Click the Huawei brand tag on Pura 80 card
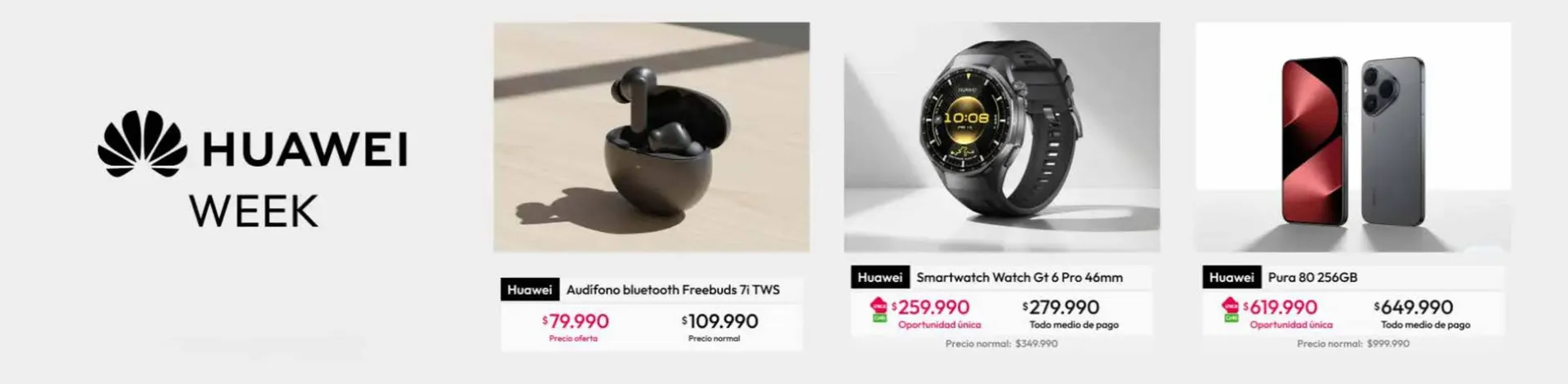Viewport: 1568px width, 384px height. coord(1232,278)
